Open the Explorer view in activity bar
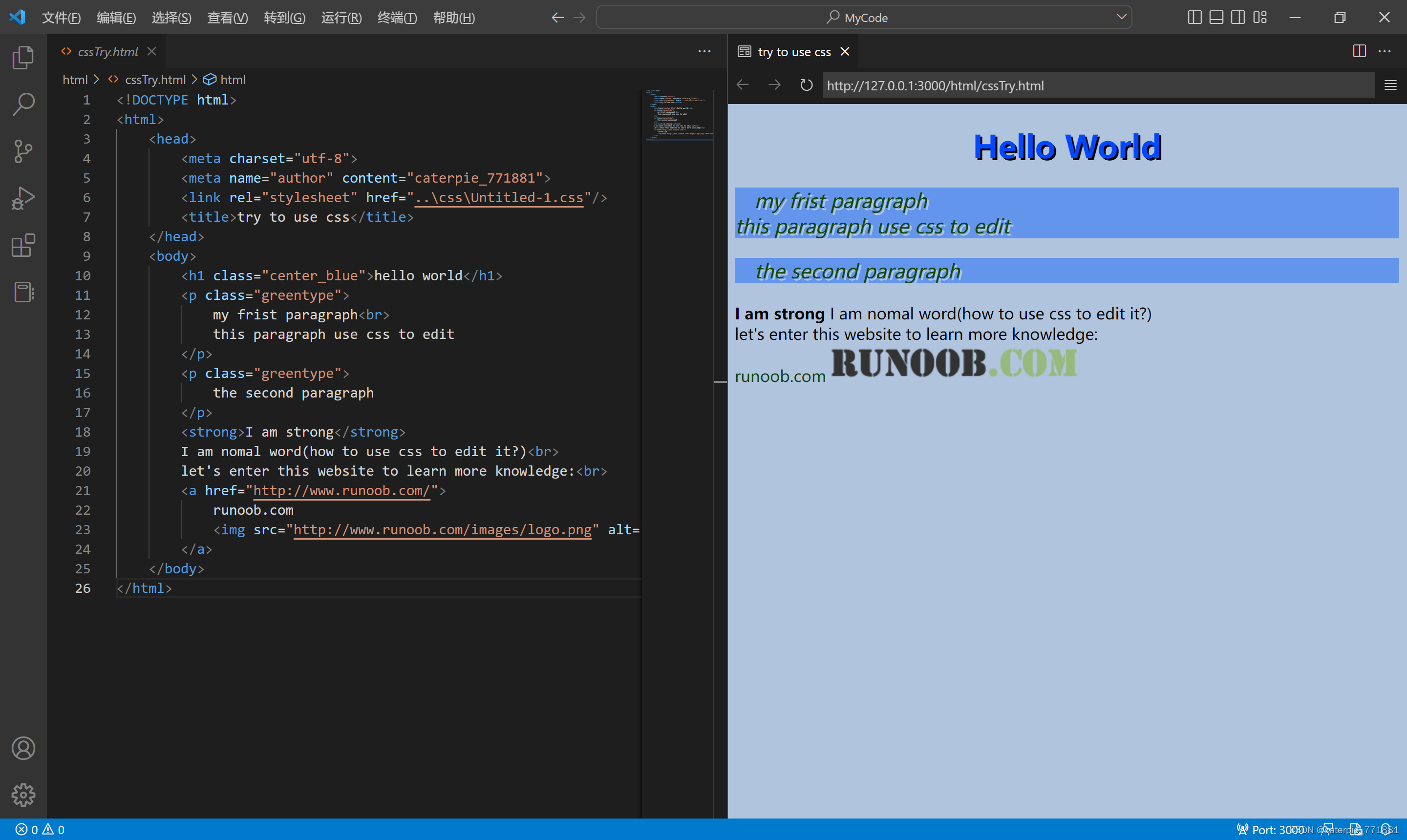1407x840 pixels. click(23, 57)
